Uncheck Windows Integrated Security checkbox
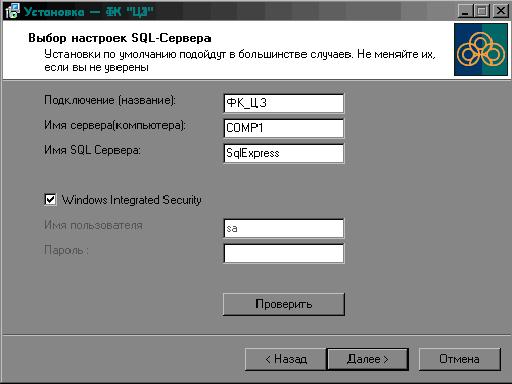 (50, 200)
